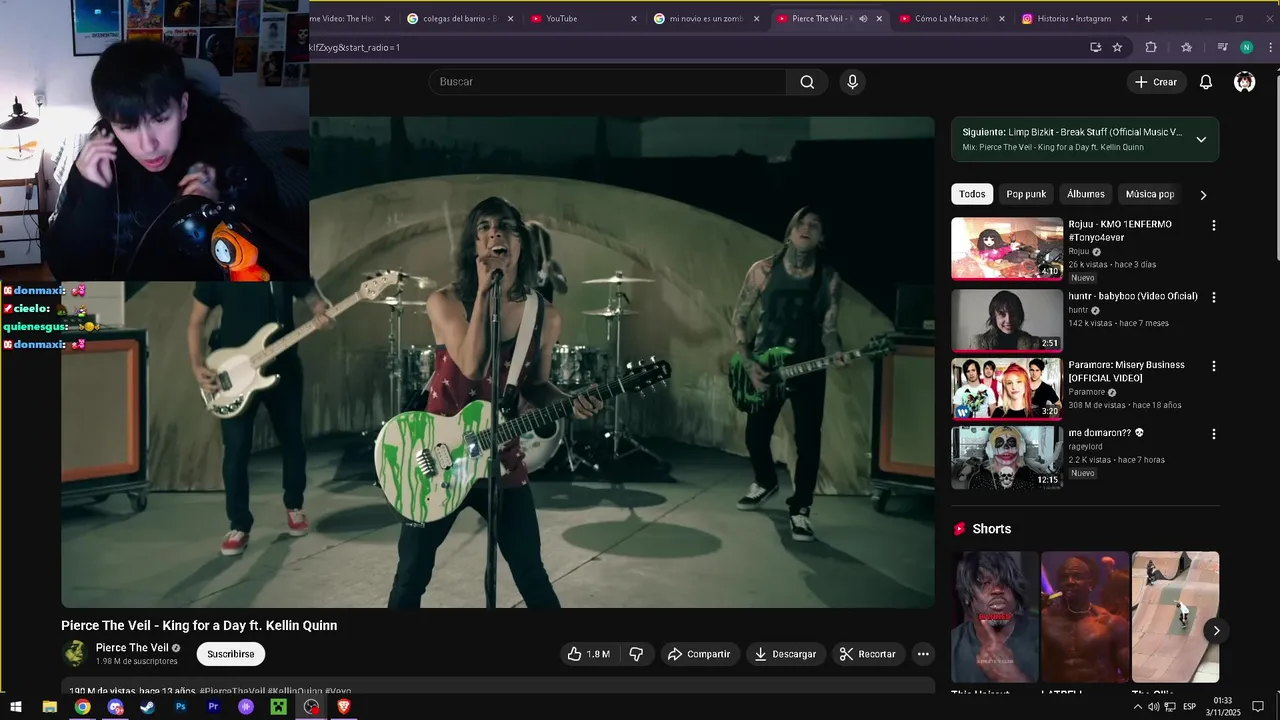Launch Photoshop from taskbar
The height and width of the screenshot is (720, 1280).
180,707
